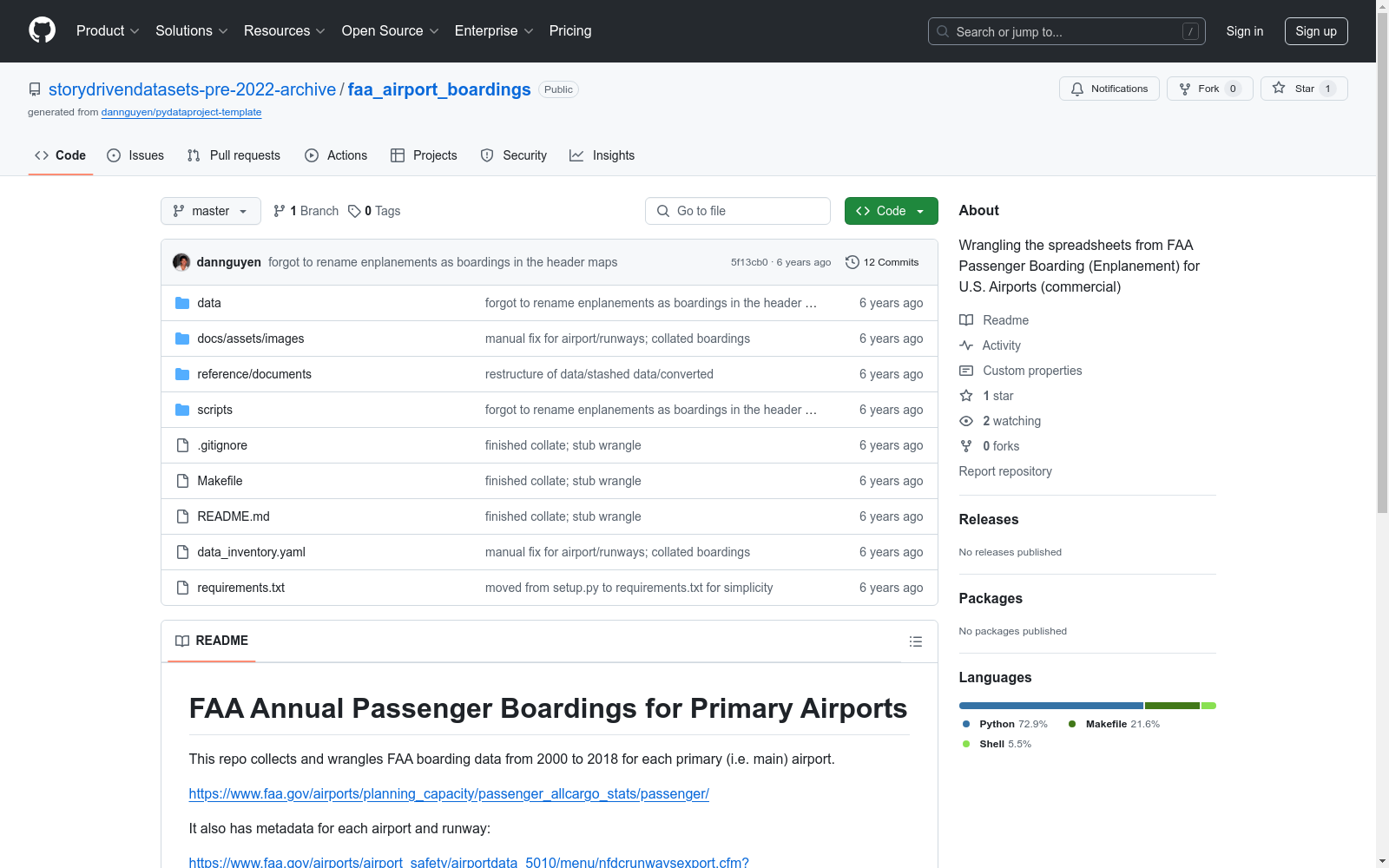
Task: View the 12 Commits history
Action: coord(882,262)
